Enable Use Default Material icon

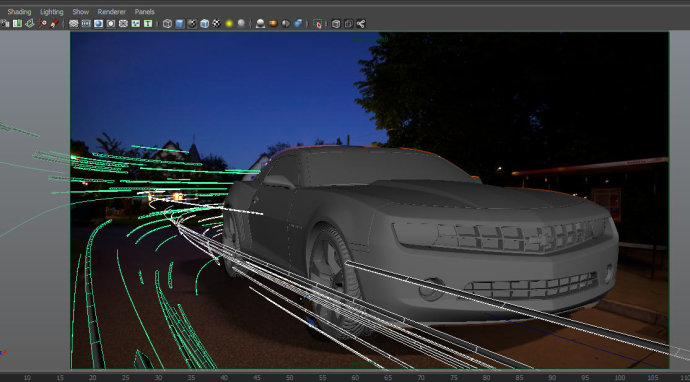pos(192,23)
